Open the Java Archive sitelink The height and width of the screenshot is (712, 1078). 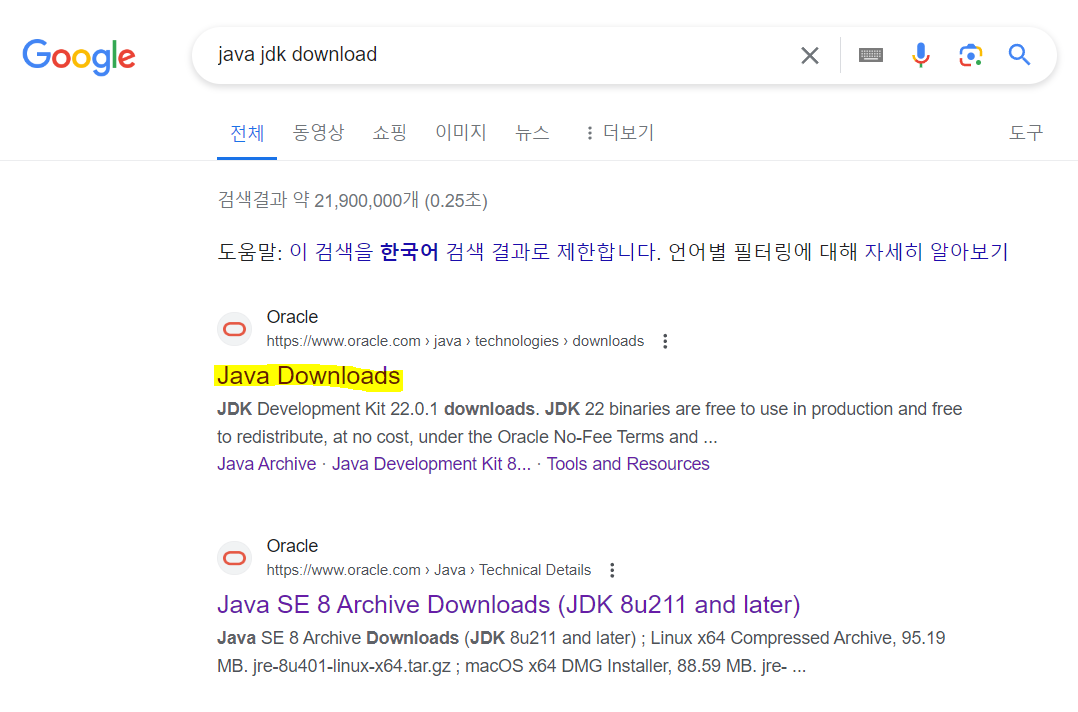(267, 465)
